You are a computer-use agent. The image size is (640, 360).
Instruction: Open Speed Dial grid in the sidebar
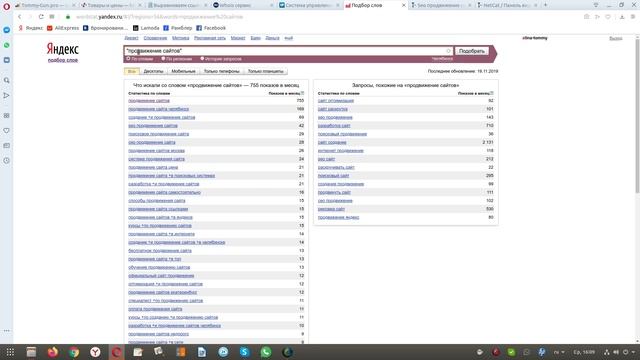[x=7, y=116]
